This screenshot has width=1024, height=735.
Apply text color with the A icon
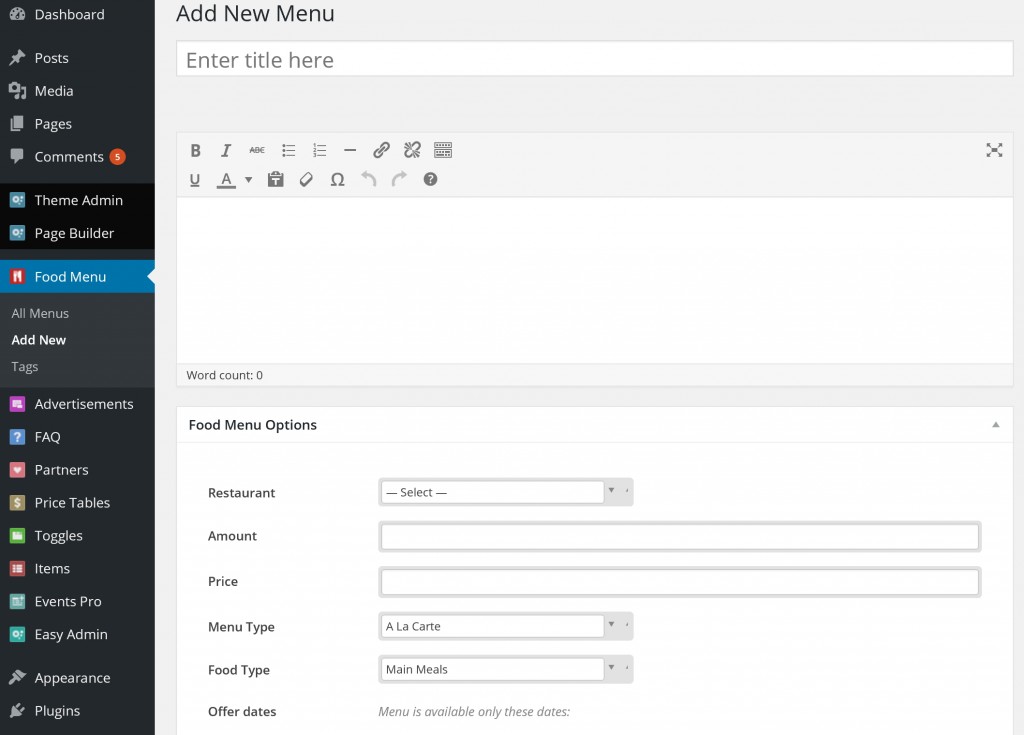coord(226,180)
